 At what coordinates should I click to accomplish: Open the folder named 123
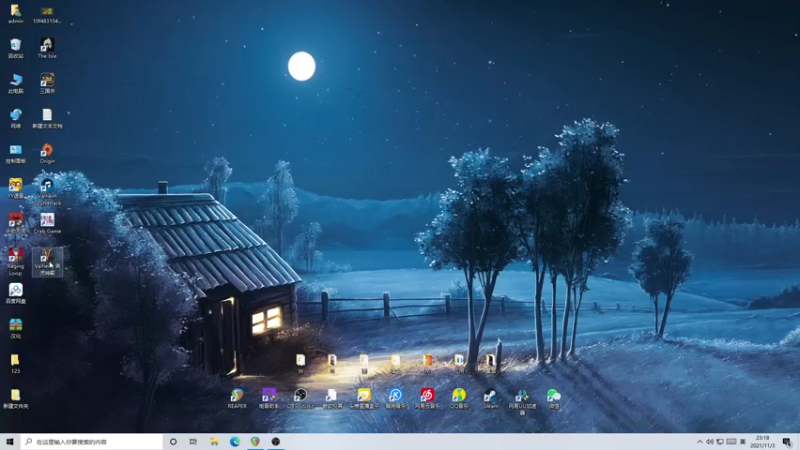pos(15,364)
